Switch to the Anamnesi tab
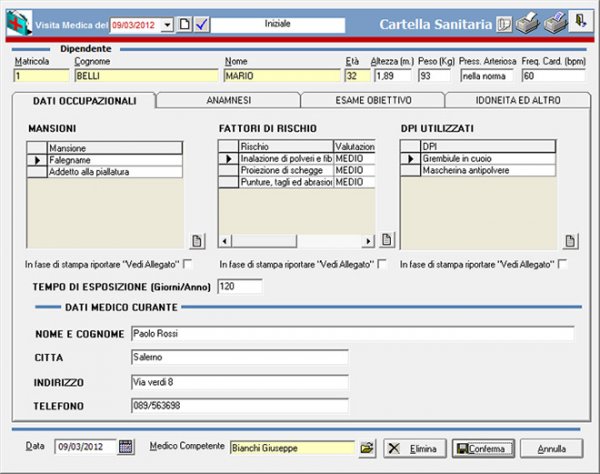This screenshot has width=600, height=474. point(229,100)
